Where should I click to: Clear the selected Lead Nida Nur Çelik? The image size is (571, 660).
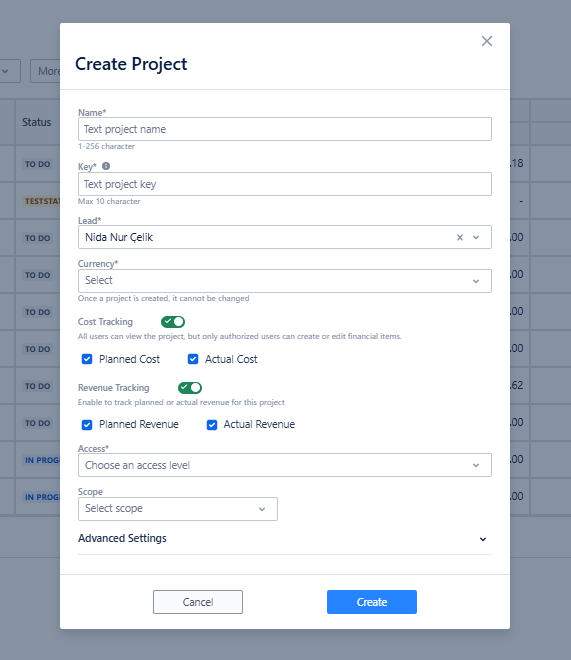coord(460,237)
